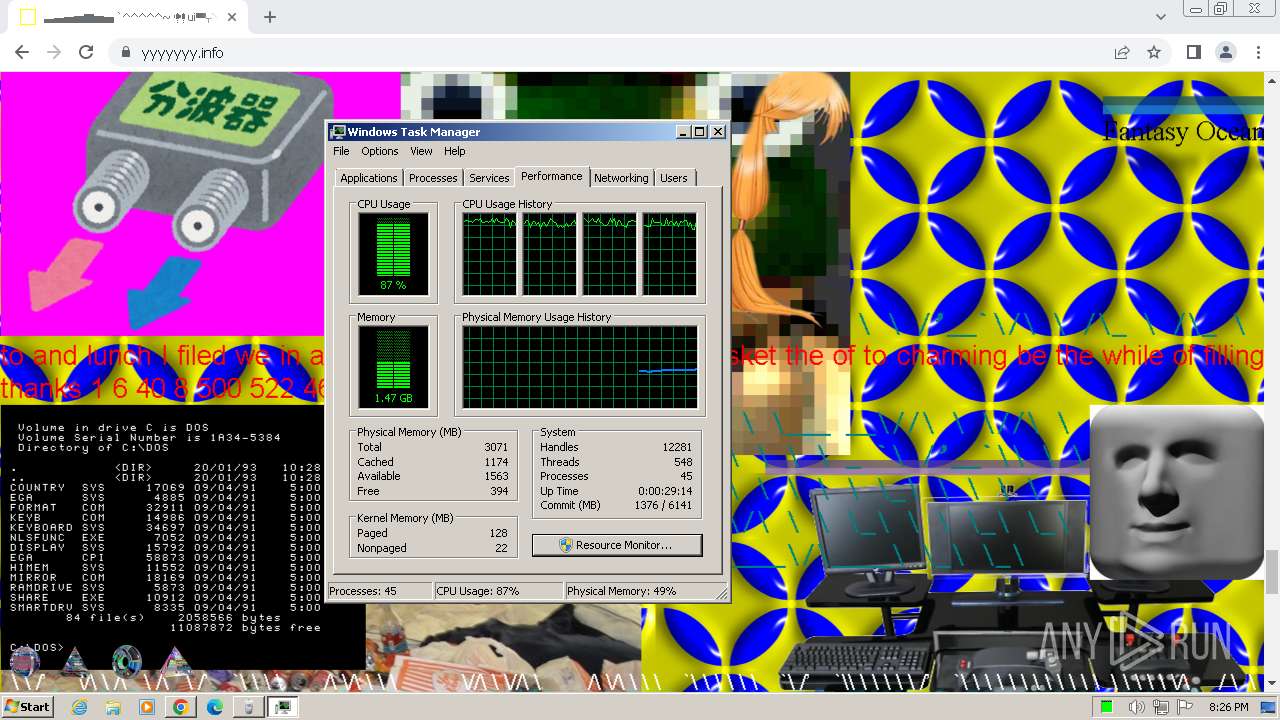Open the site information lock icon

pyautogui.click(x=125, y=52)
